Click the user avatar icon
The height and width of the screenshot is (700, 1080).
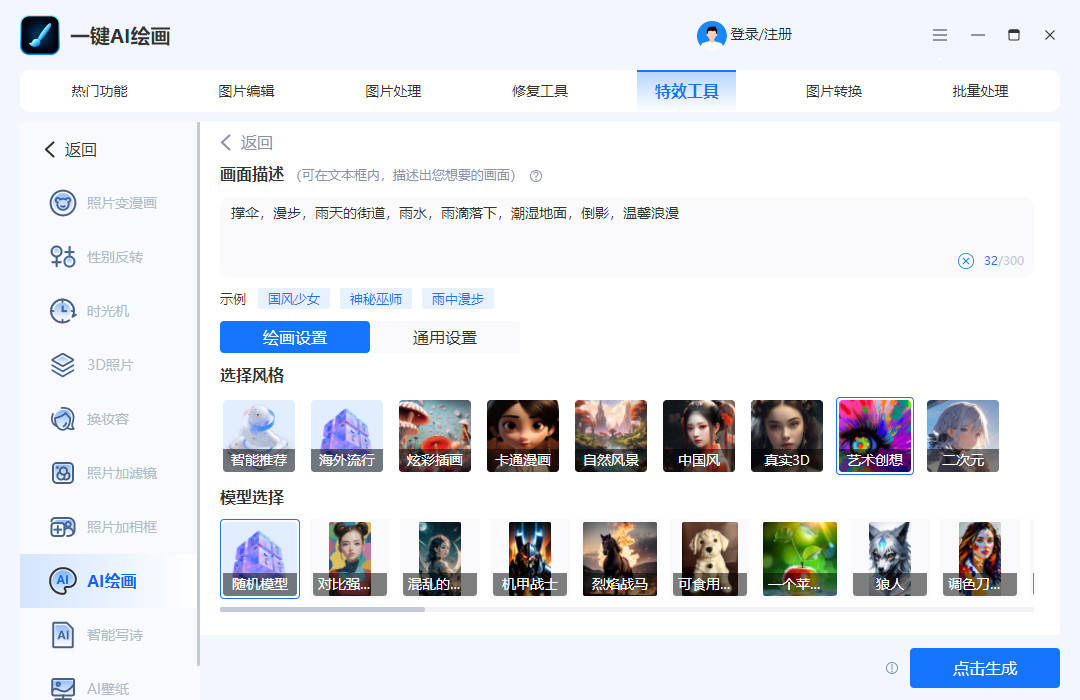tap(712, 34)
